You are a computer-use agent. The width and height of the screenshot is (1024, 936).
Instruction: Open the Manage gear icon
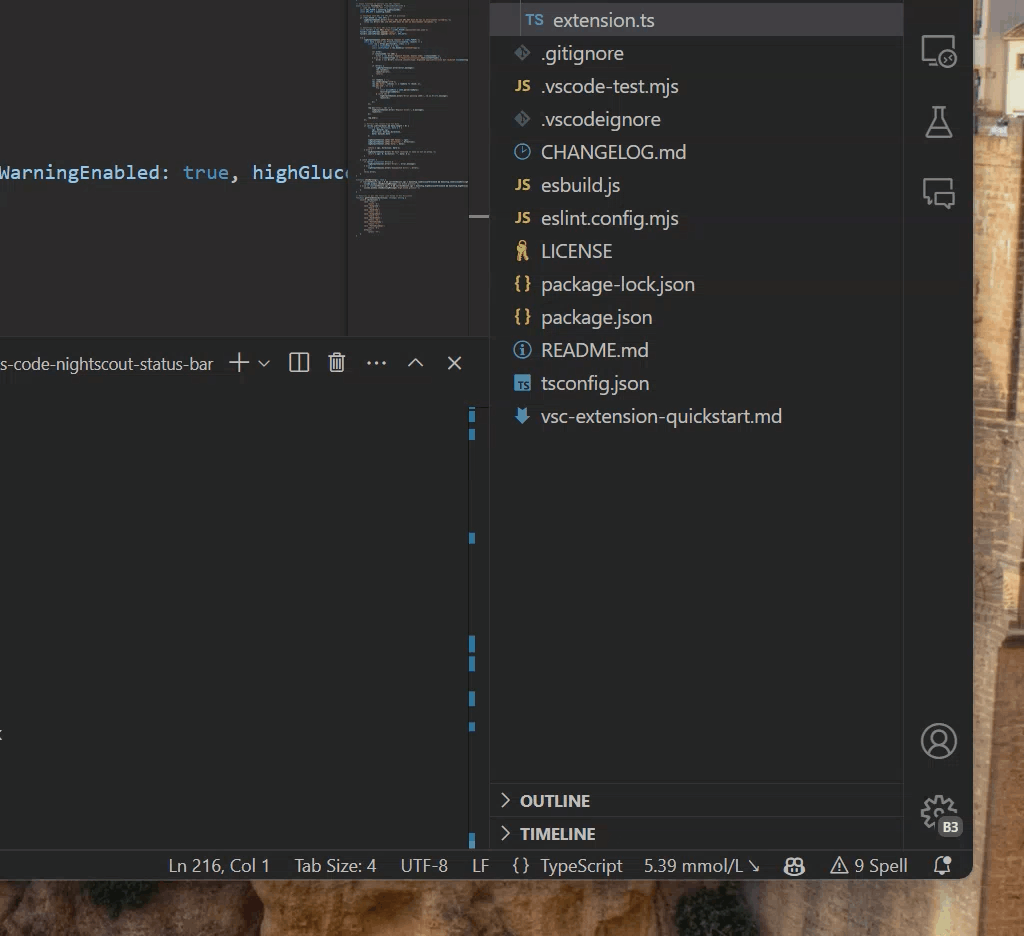[x=939, y=814]
